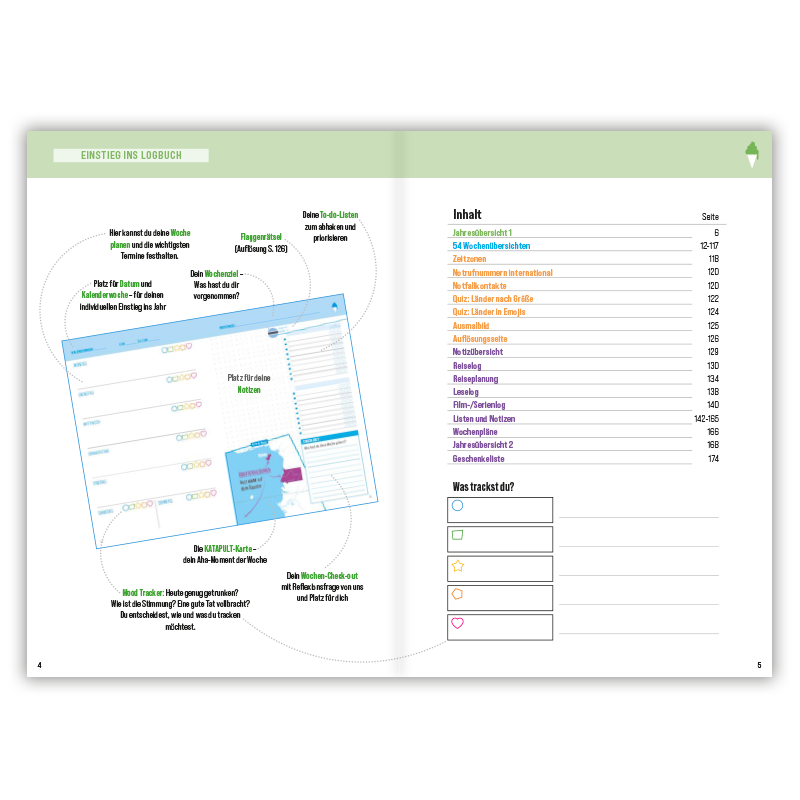The height and width of the screenshot is (800, 800).
Task: Click the line beside the heart tracker box
Action: tap(638, 632)
